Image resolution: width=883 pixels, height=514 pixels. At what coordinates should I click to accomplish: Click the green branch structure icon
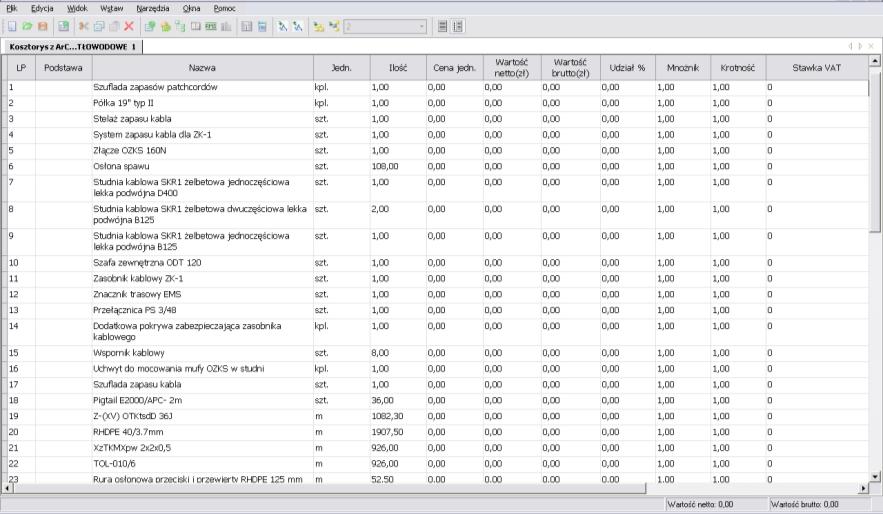pyautogui.click(x=334, y=26)
